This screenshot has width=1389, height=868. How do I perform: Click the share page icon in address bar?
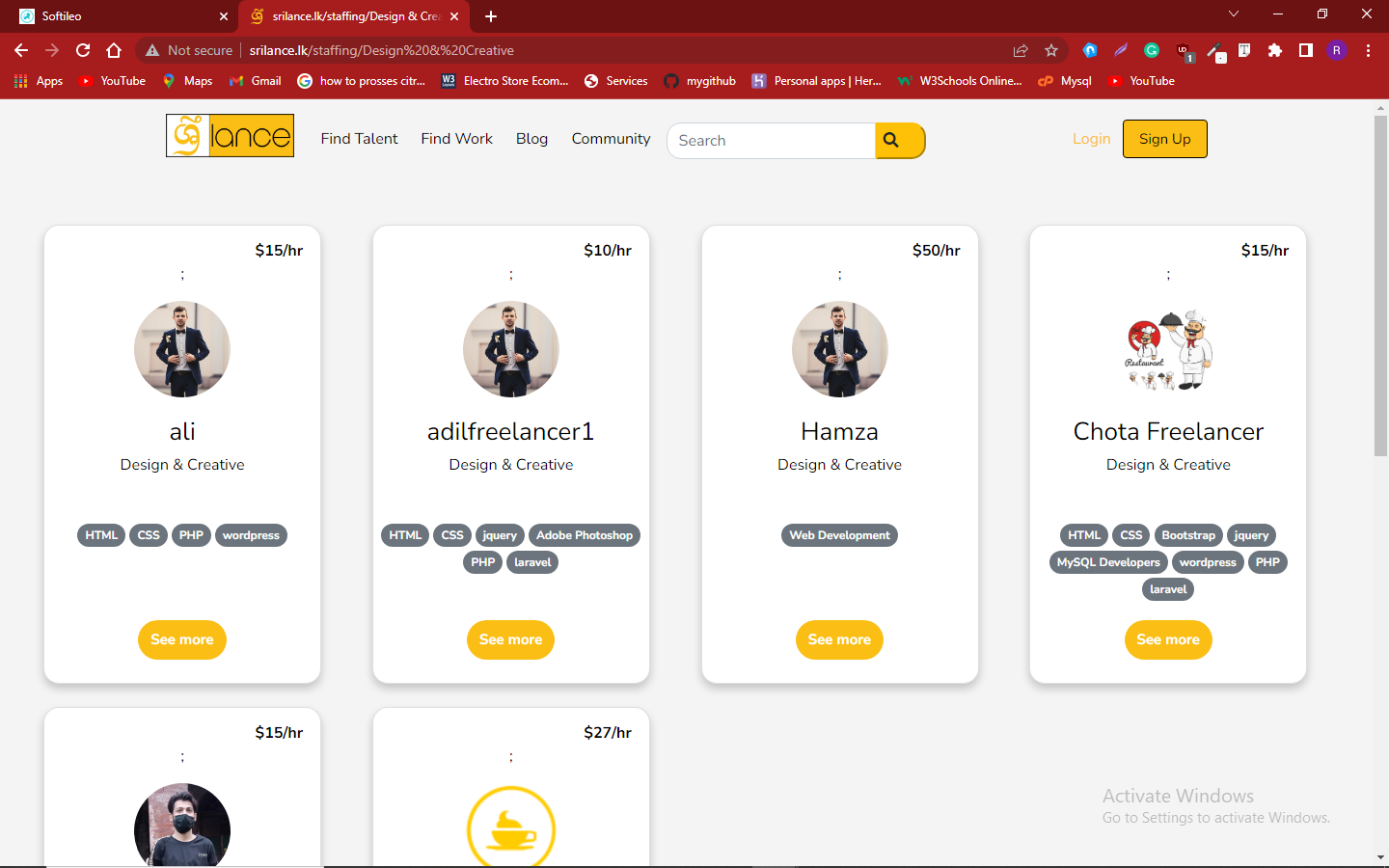point(1021,50)
